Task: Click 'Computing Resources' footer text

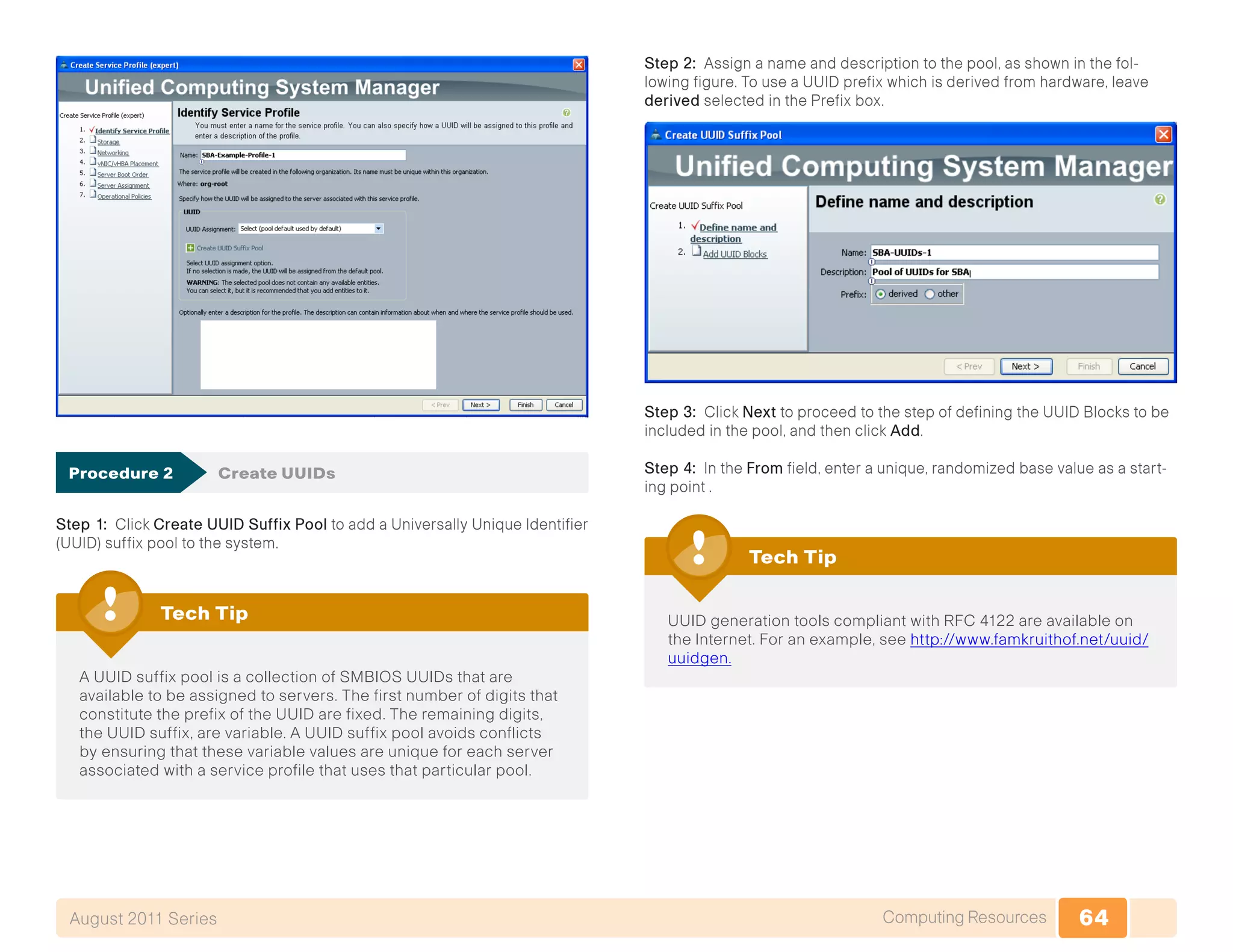Action: click(964, 917)
